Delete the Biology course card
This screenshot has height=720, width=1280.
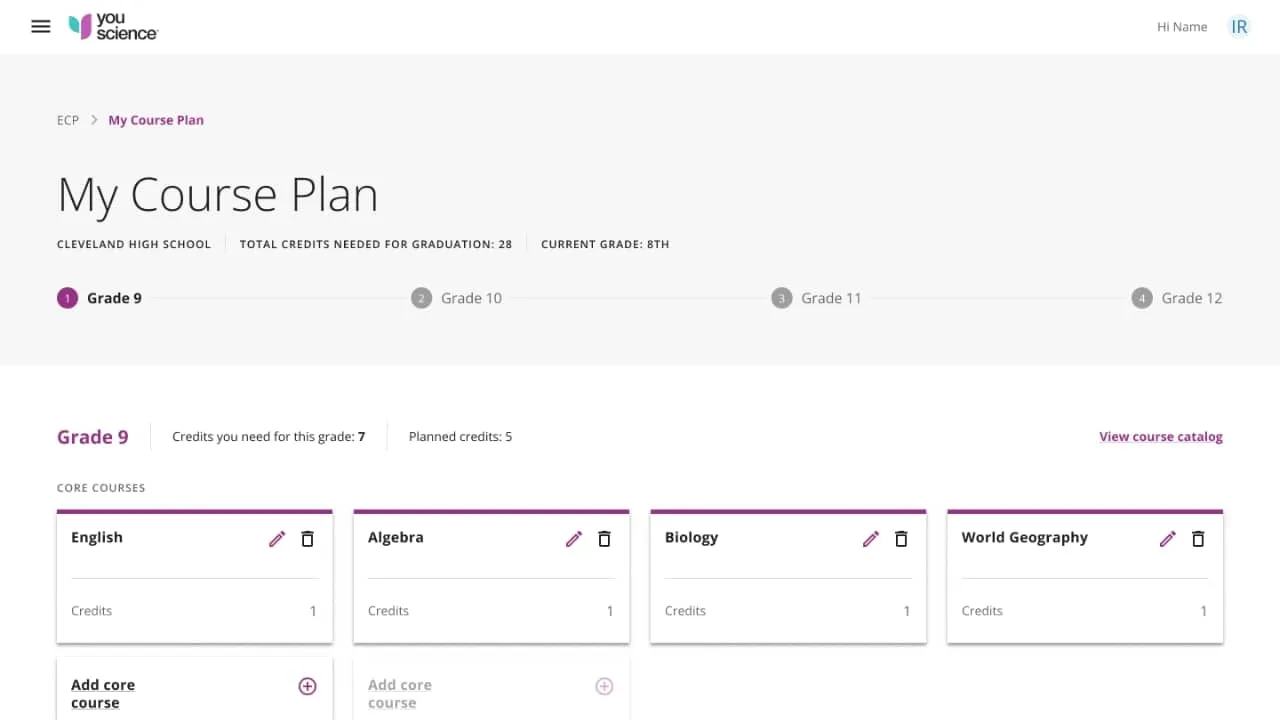901,539
